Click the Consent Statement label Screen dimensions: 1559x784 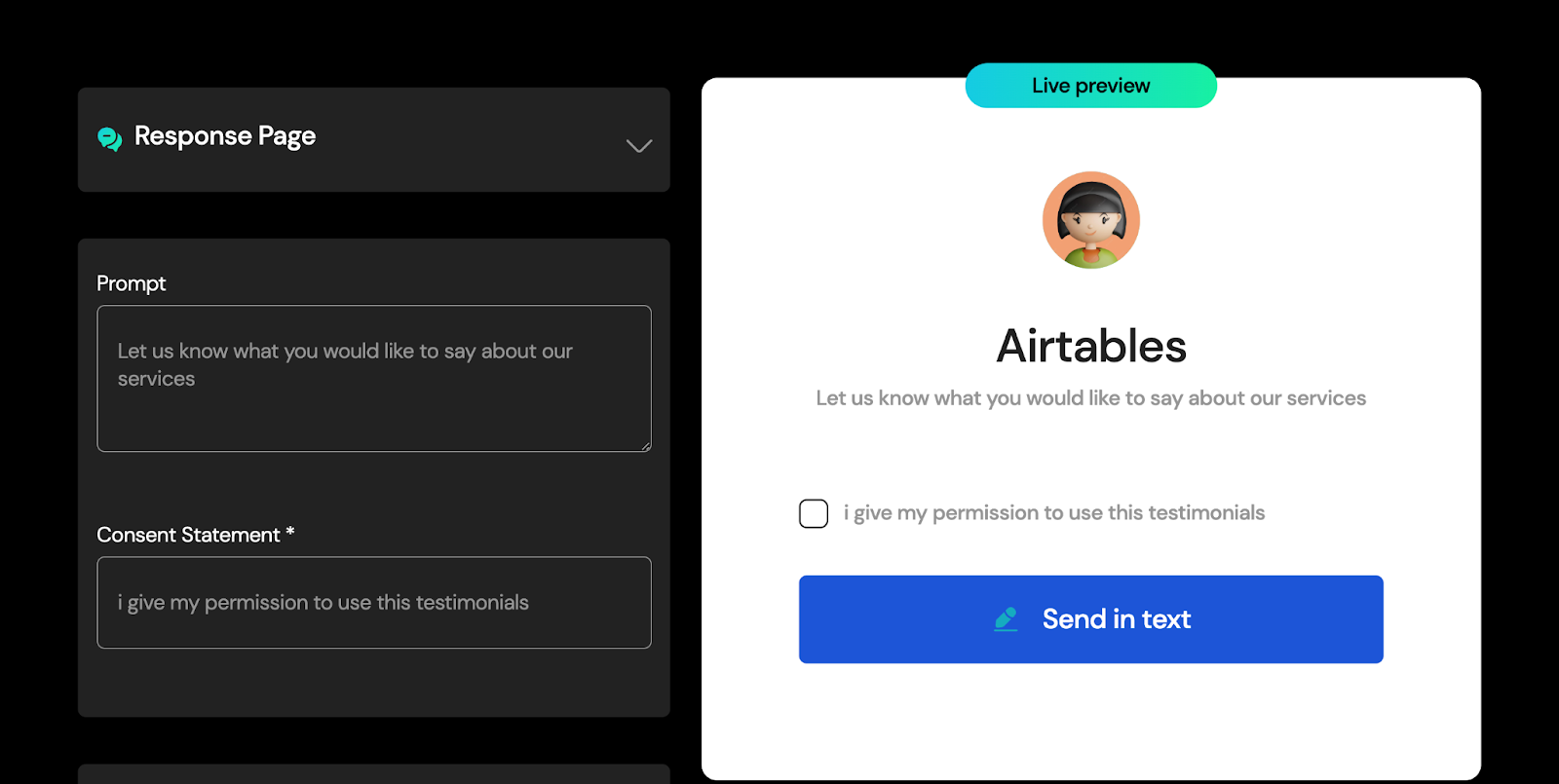(188, 535)
